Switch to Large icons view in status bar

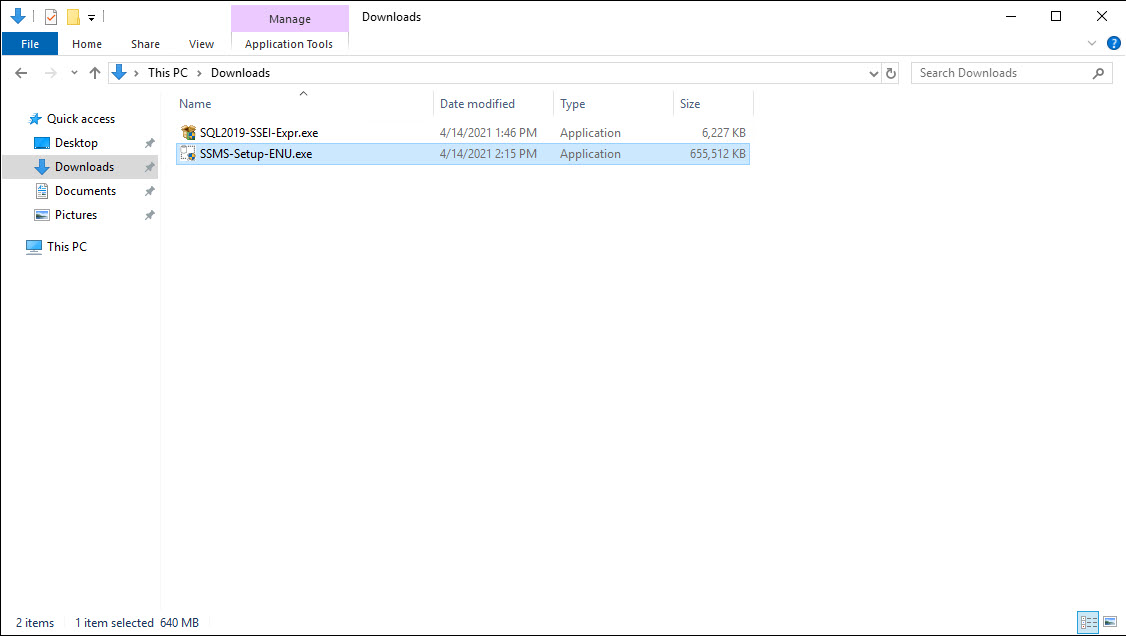tap(1109, 622)
